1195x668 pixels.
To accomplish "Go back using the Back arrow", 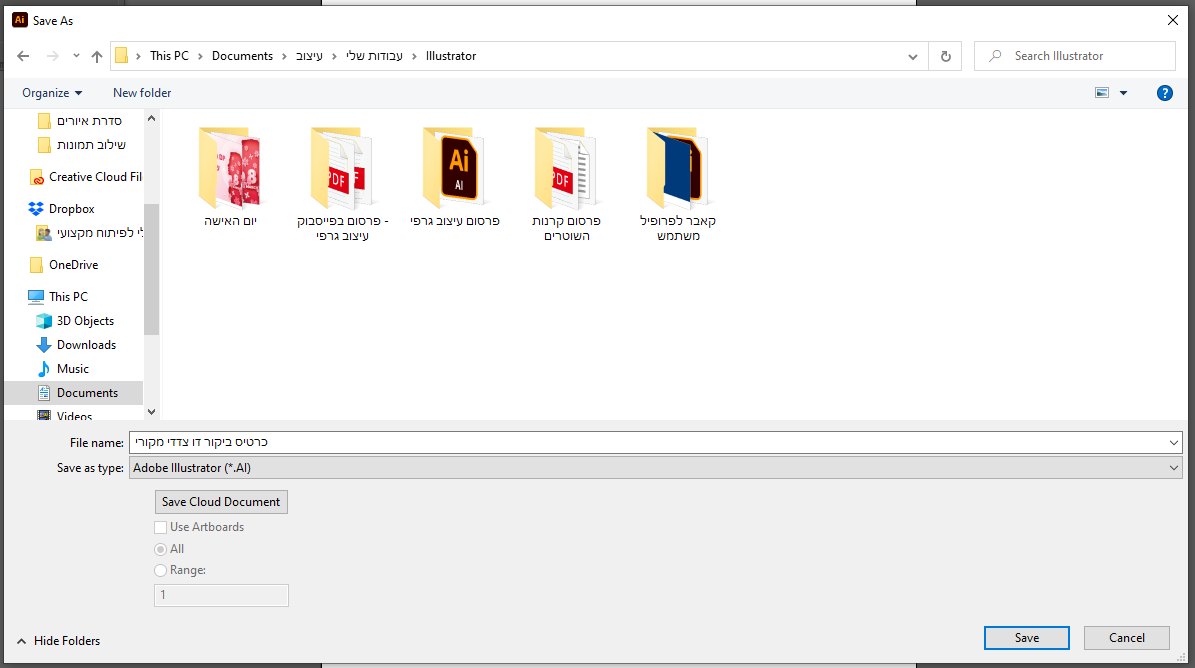I will click(23, 56).
